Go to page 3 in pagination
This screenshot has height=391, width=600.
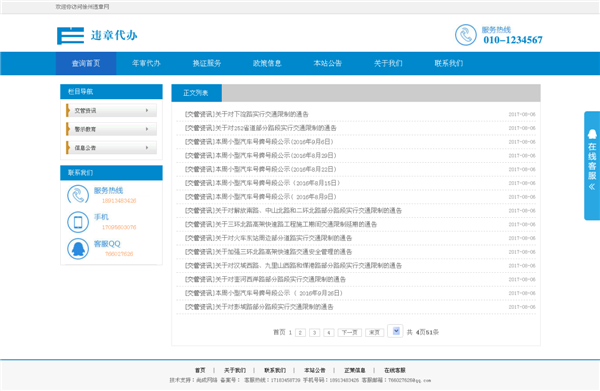[x=315, y=332]
